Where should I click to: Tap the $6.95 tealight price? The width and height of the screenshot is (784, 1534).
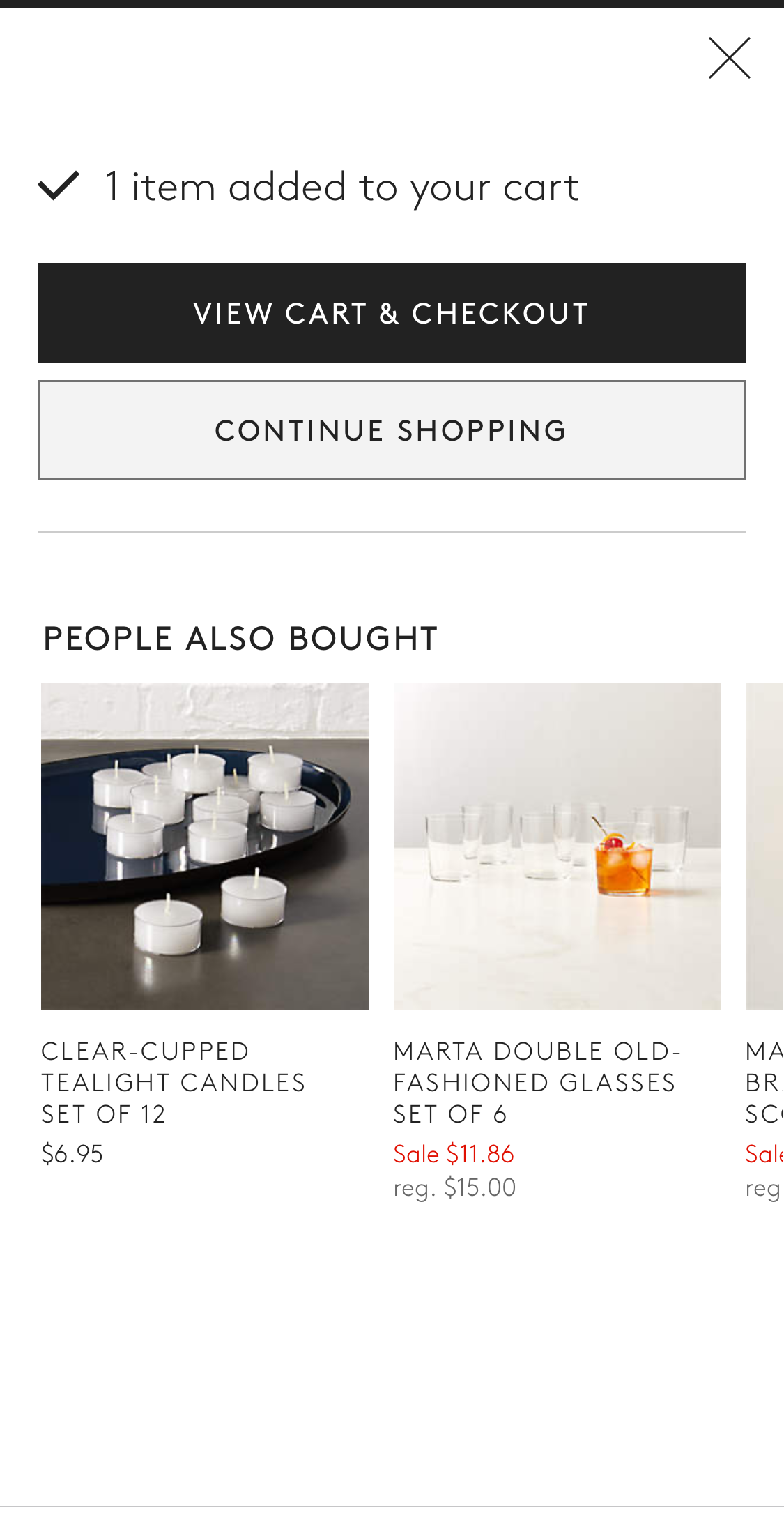coord(72,1154)
